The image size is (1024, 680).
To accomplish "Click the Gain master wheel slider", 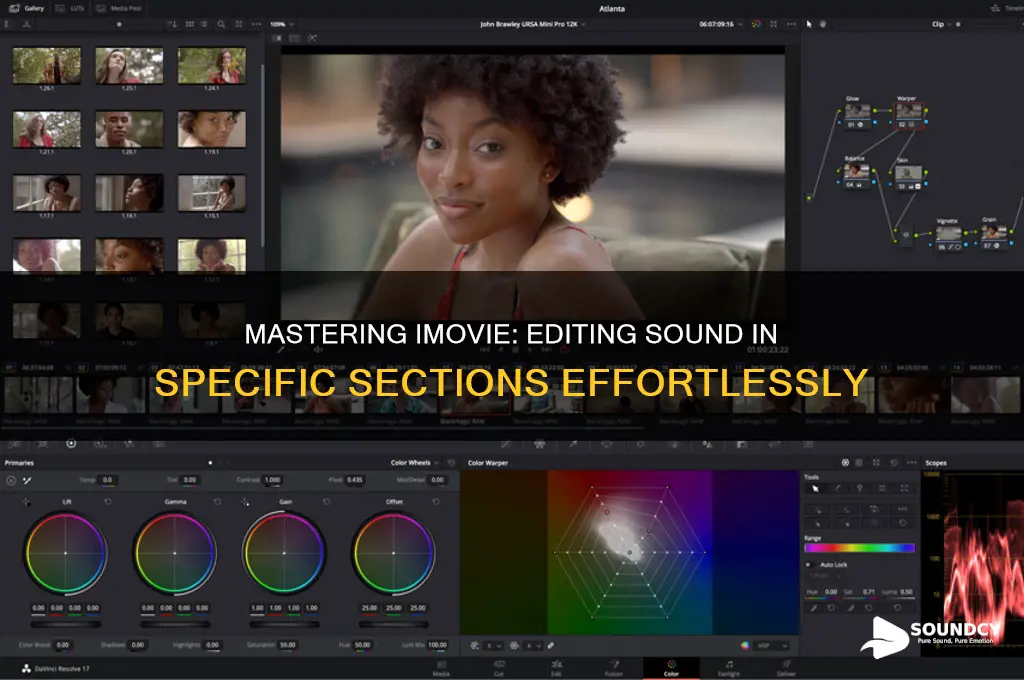I will 284,624.
